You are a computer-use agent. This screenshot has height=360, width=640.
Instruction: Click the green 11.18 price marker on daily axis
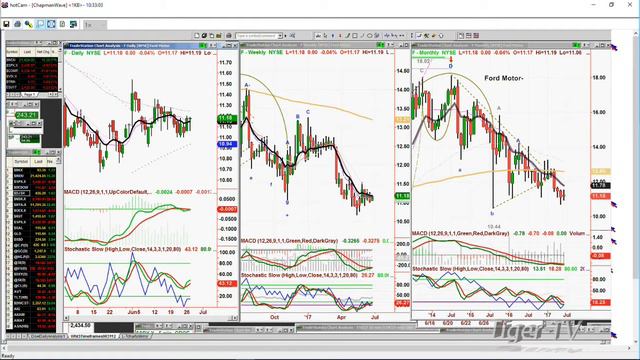(226, 119)
